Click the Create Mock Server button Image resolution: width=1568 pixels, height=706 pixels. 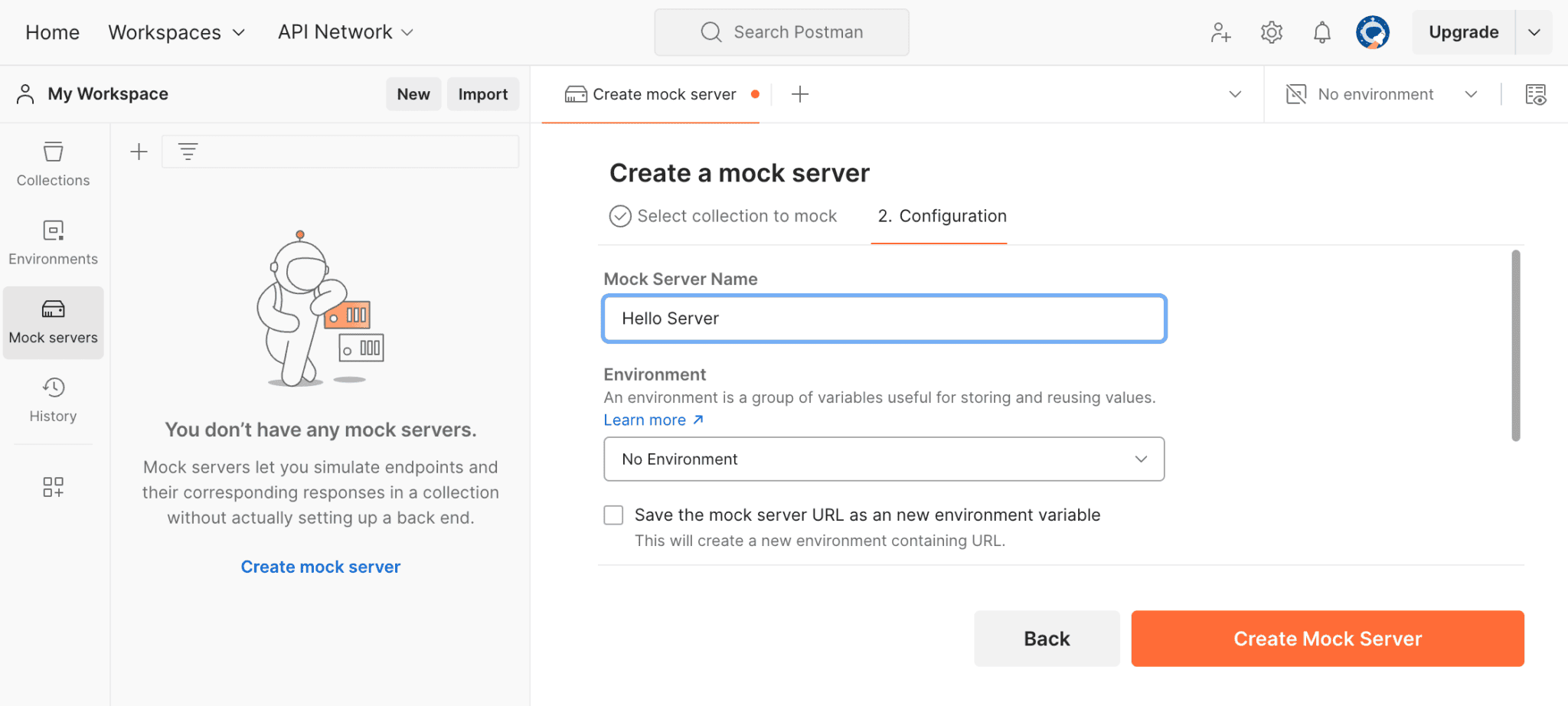1327,638
